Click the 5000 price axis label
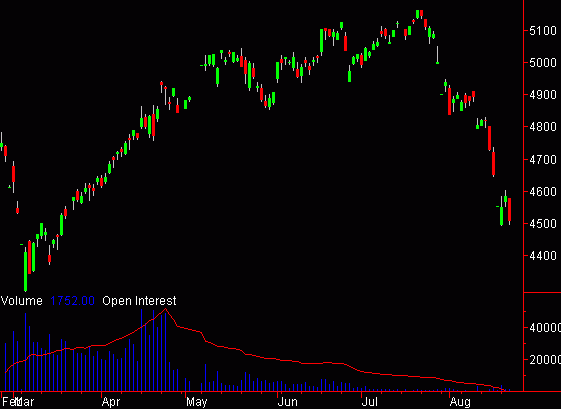Viewport: 561px width, 409px height. pos(543,63)
